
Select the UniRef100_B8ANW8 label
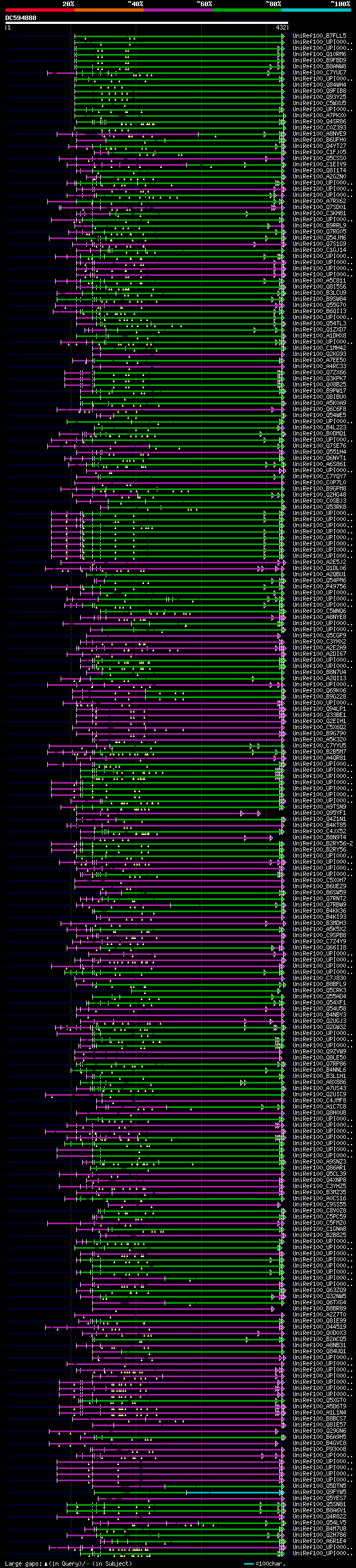319,66
